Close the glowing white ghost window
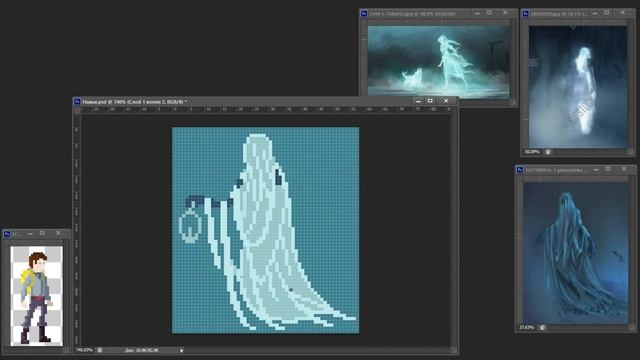 [x=623, y=13]
